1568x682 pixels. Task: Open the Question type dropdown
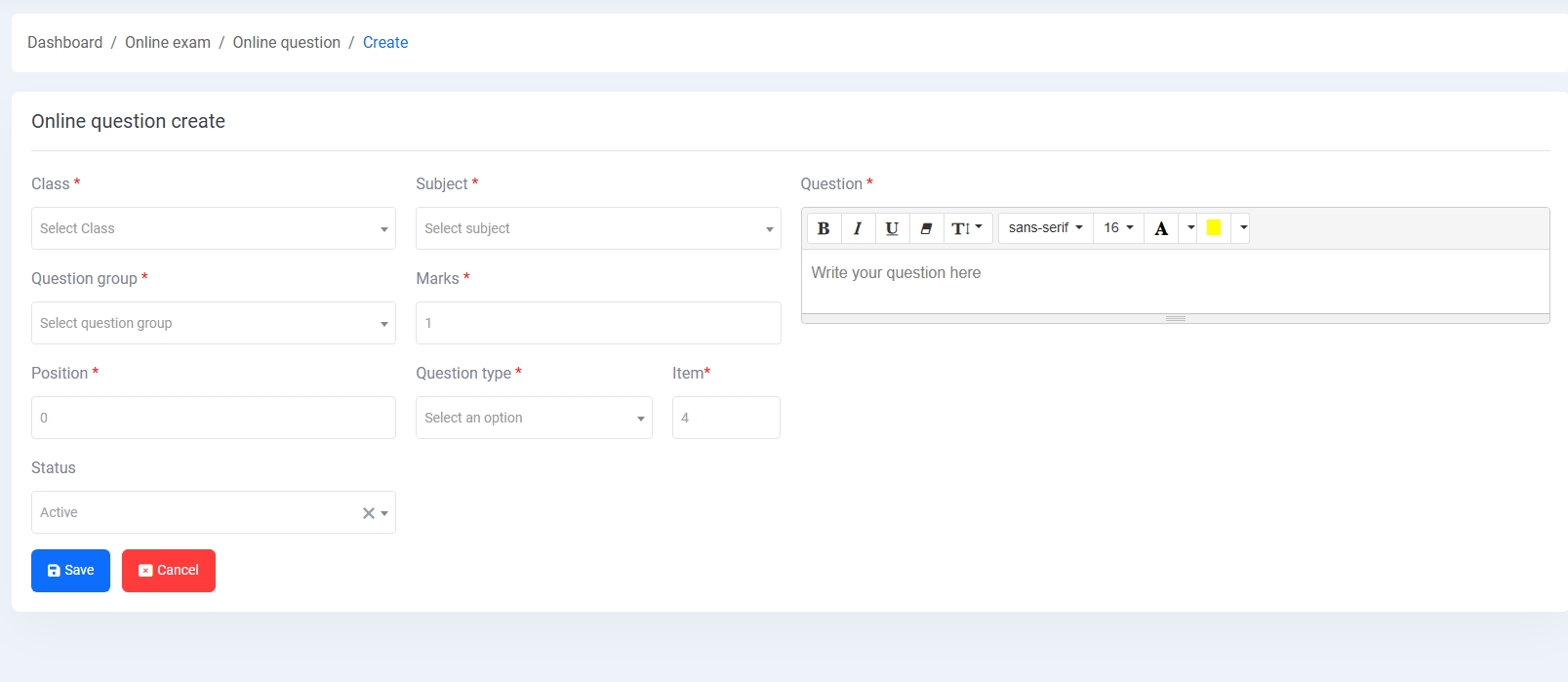pyautogui.click(x=534, y=418)
